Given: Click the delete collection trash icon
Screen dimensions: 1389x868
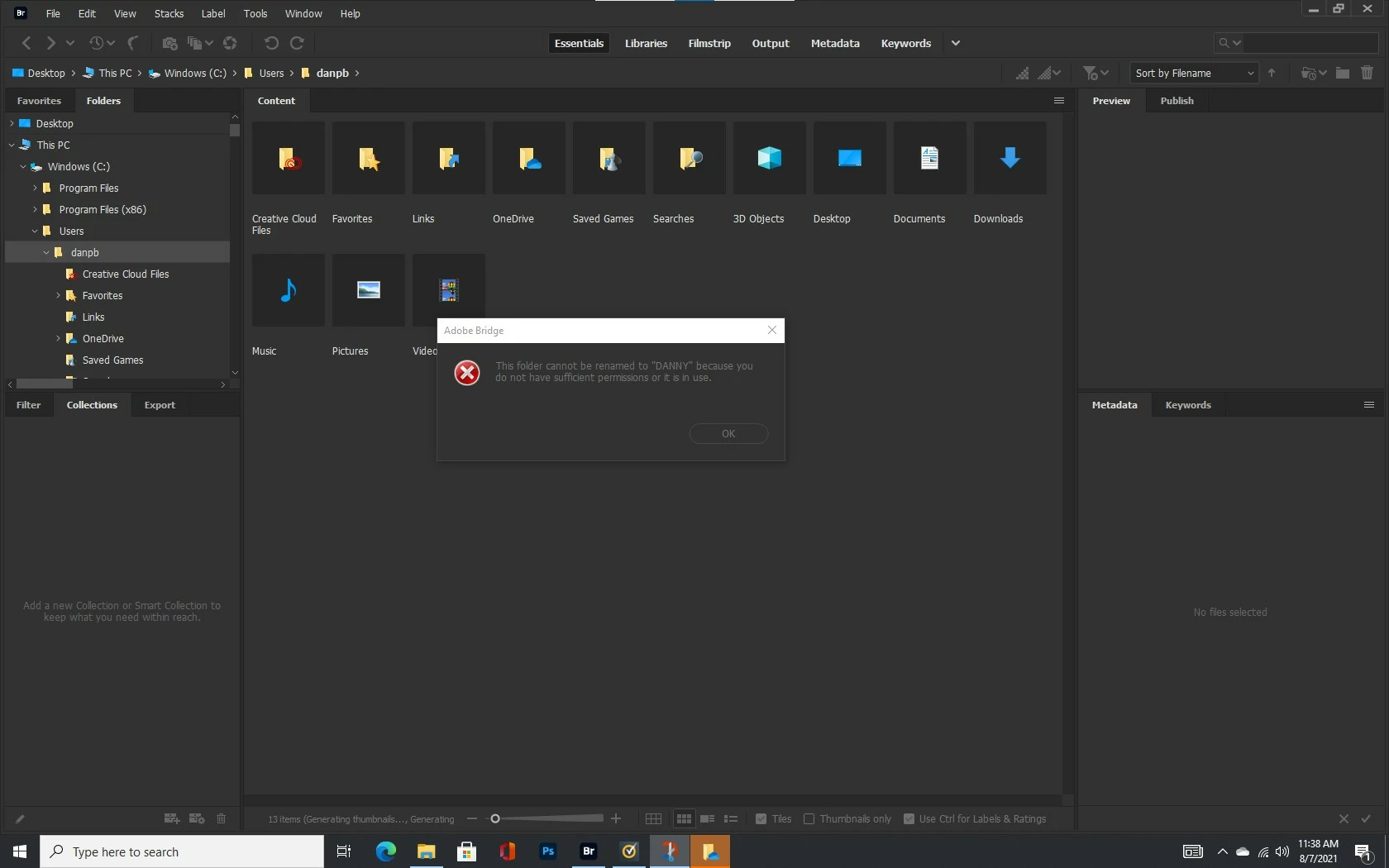Looking at the screenshot, I should [x=222, y=818].
